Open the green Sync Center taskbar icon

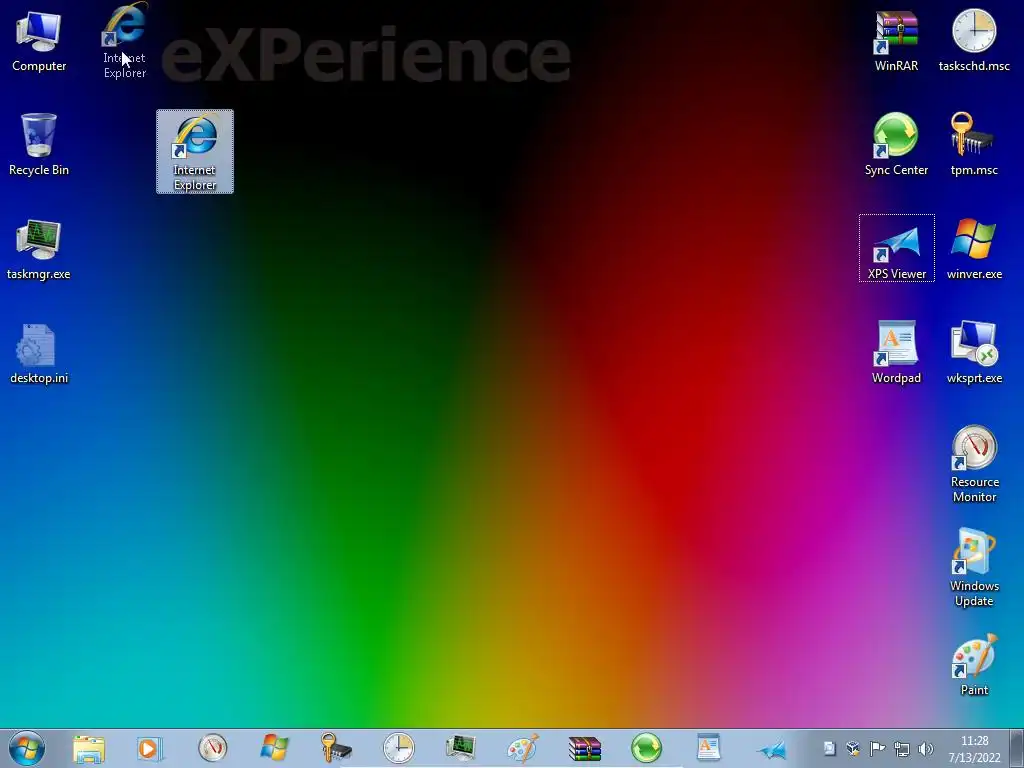pyautogui.click(x=647, y=748)
